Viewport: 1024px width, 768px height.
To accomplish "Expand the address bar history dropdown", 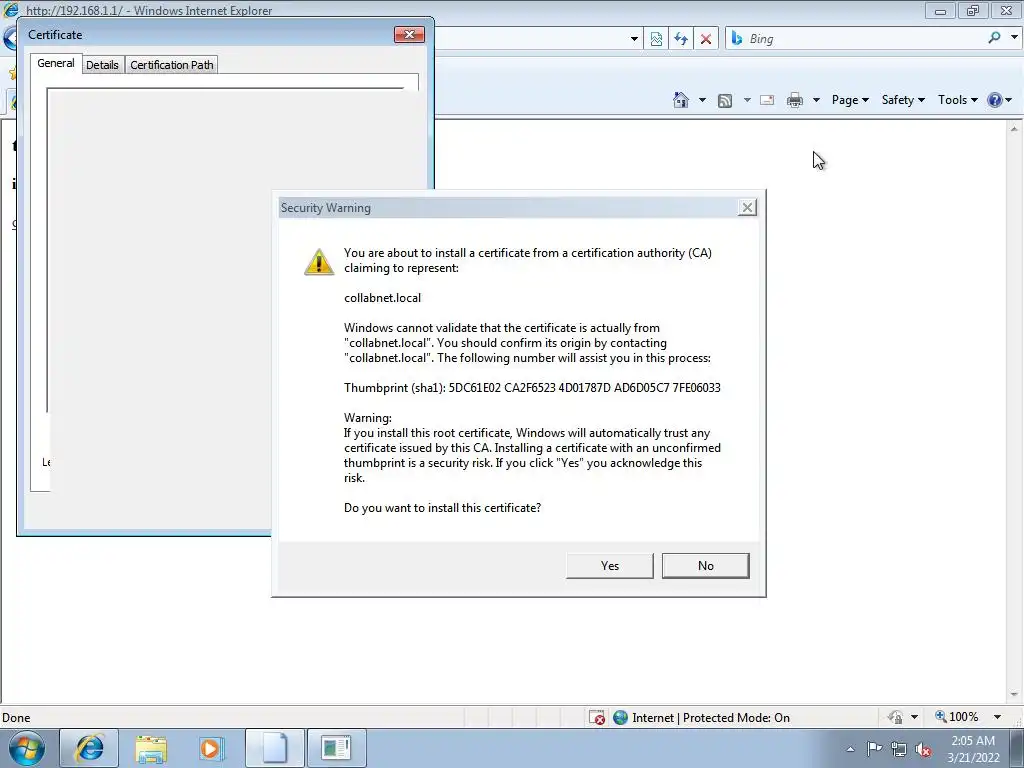I will [x=634, y=39].
